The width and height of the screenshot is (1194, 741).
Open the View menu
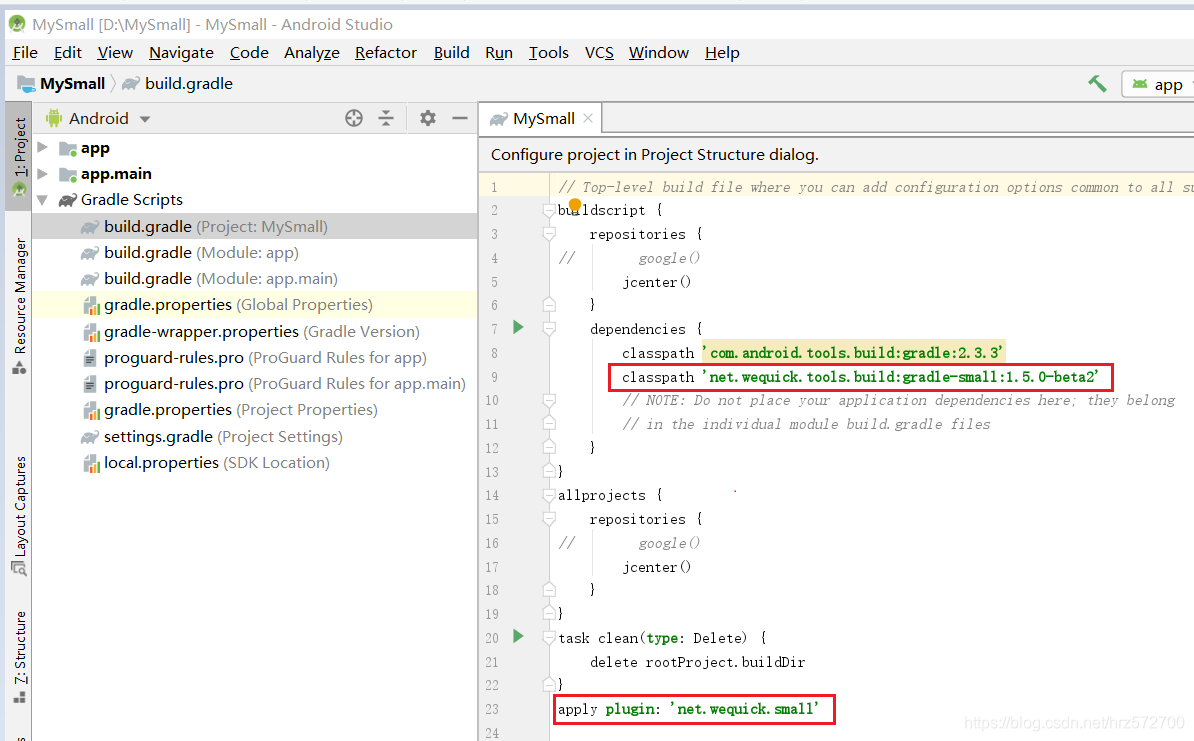(115, 53)
